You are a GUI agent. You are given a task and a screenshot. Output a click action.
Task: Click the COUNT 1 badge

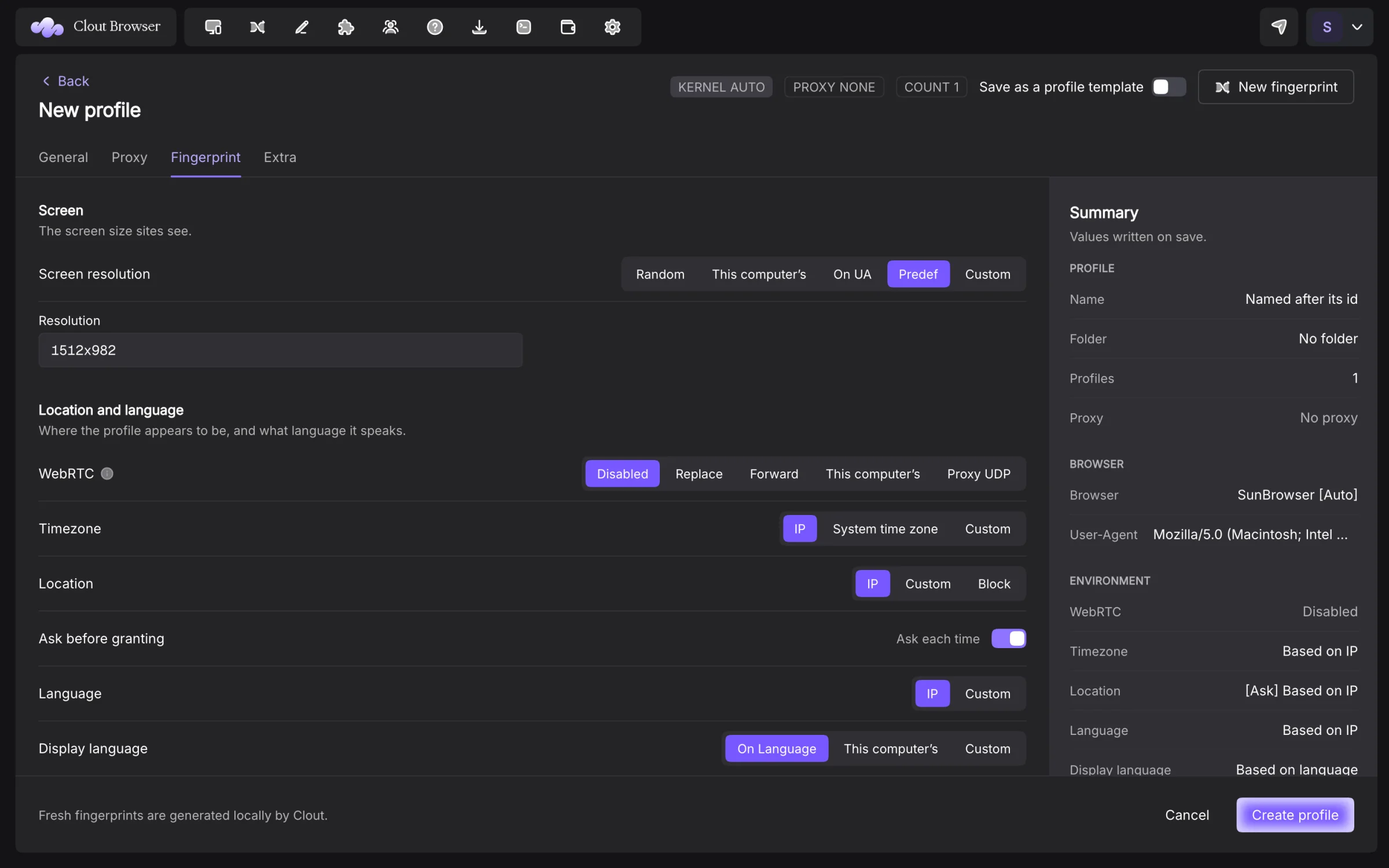coord(931,87)
